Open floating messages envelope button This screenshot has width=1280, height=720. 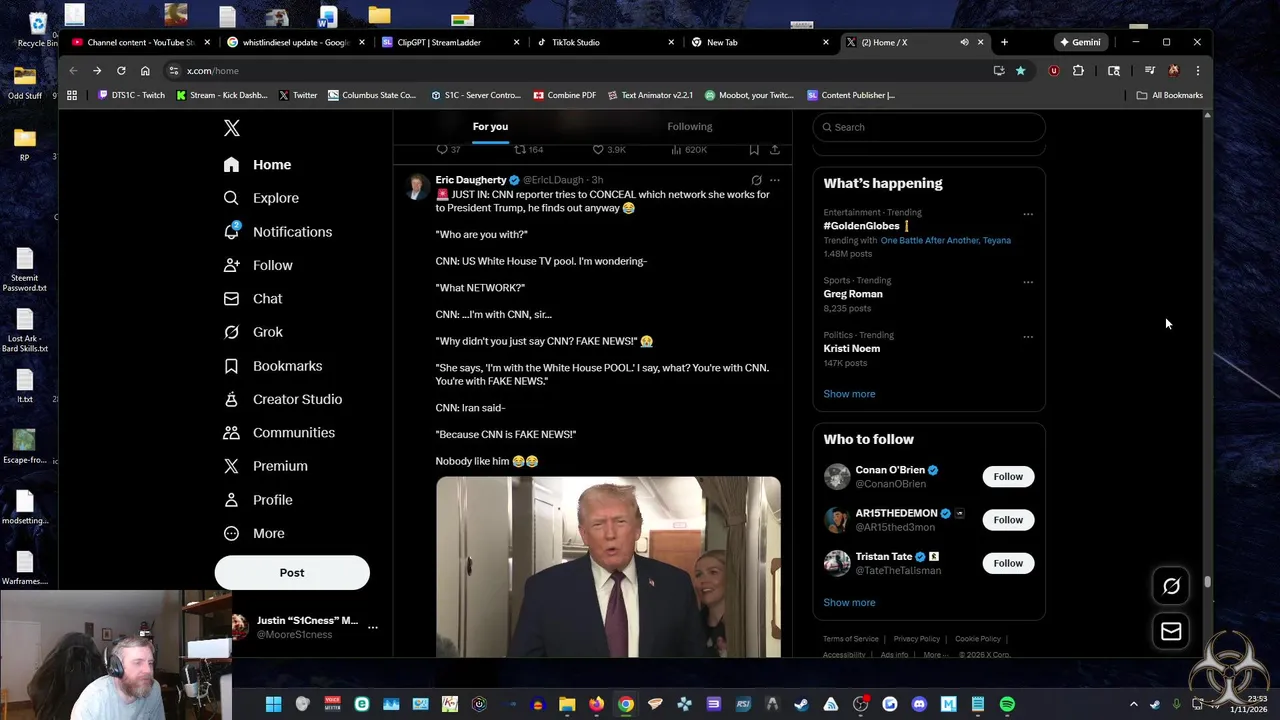coord(1171,631)
